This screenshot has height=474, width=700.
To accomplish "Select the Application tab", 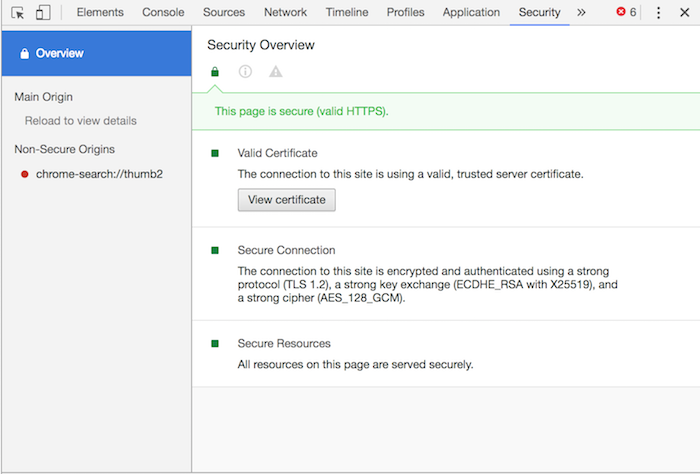I will pyautogui.click(x=470, y=13).
